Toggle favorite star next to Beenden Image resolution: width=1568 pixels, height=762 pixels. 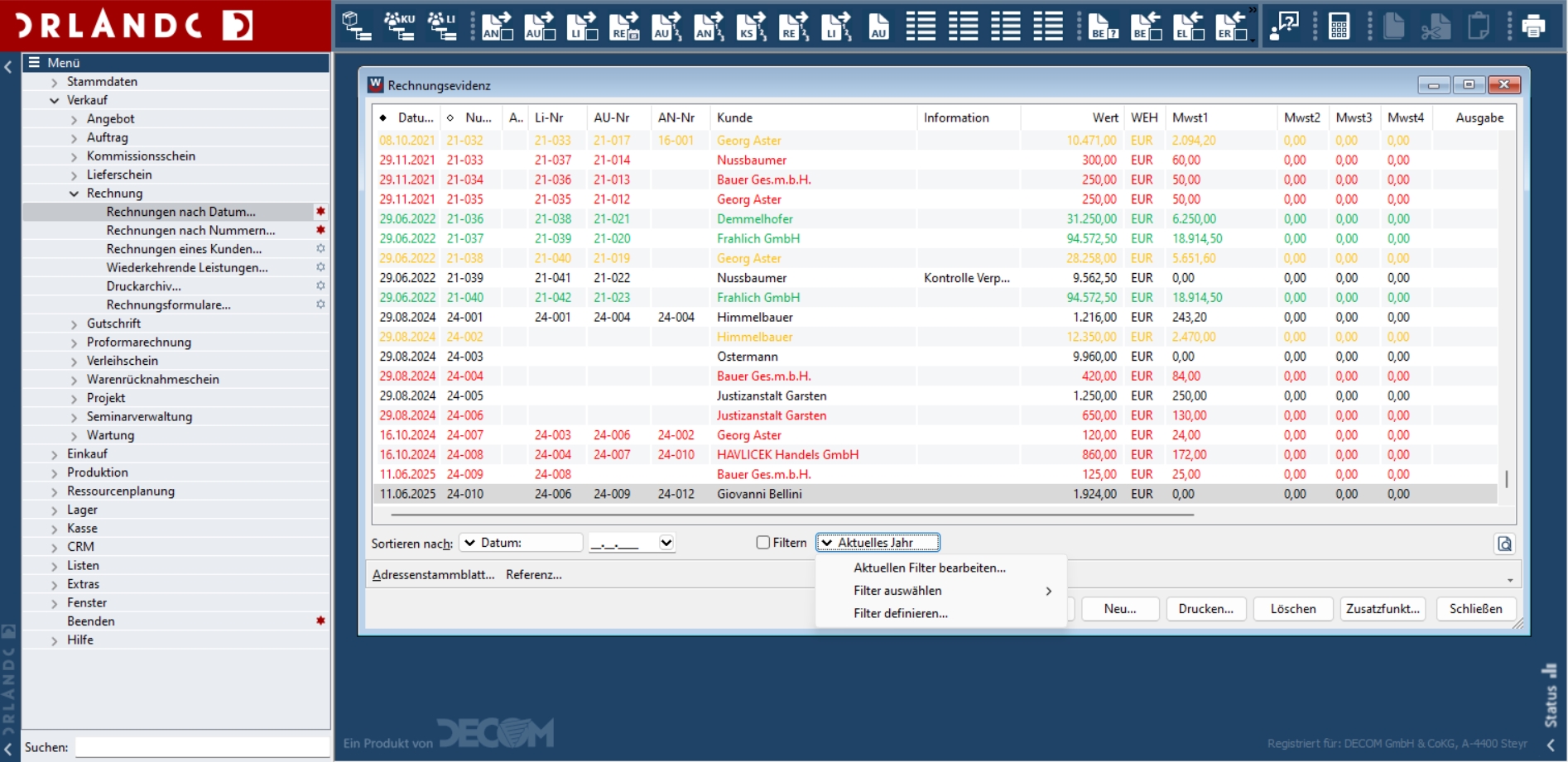320,621
